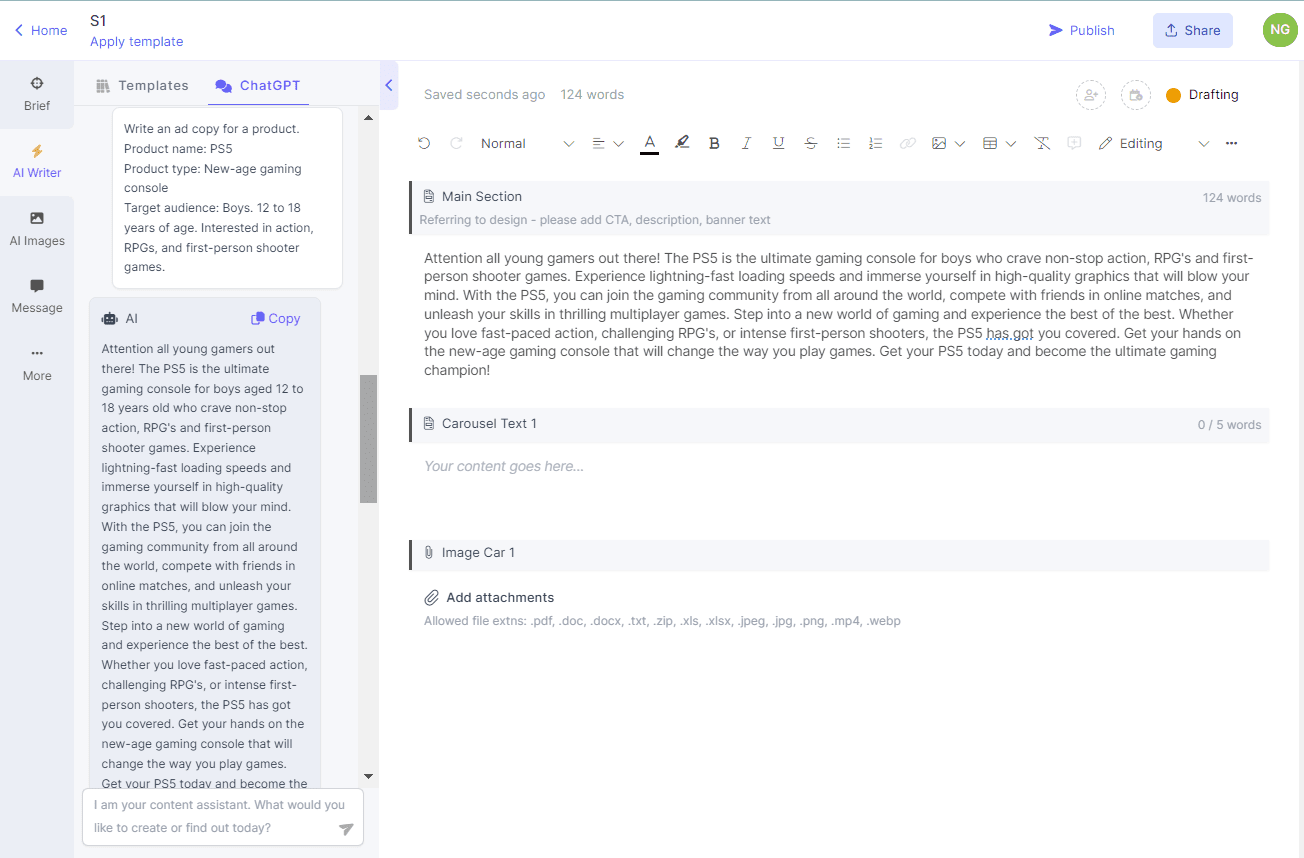The width and height of the screenshot is (1304, 858).
Task: Click the redo icon in toolbar
Action: (456, 143)
